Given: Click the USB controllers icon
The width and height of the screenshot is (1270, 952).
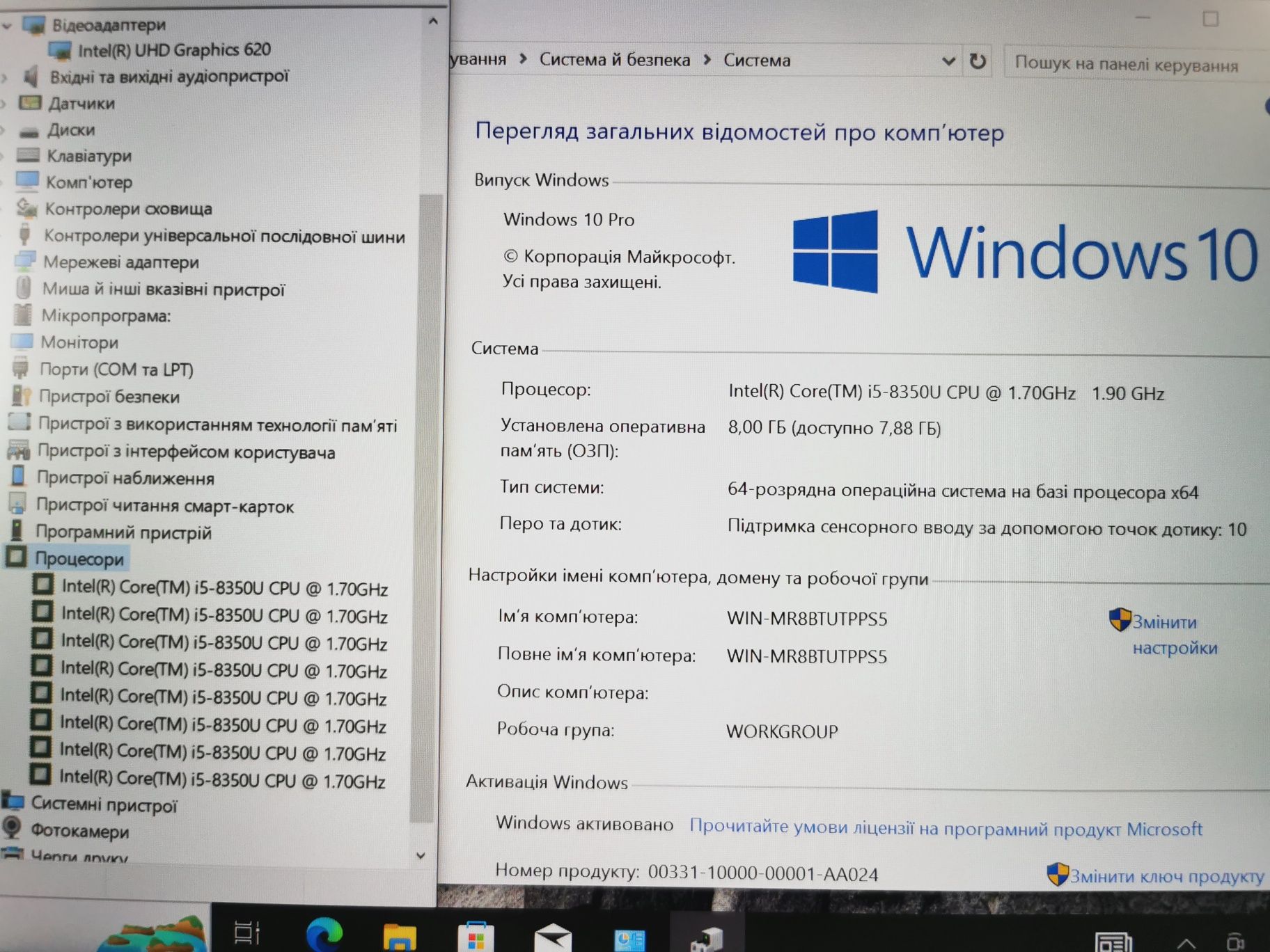Looking at the screenshot, I should click(25, 234).
